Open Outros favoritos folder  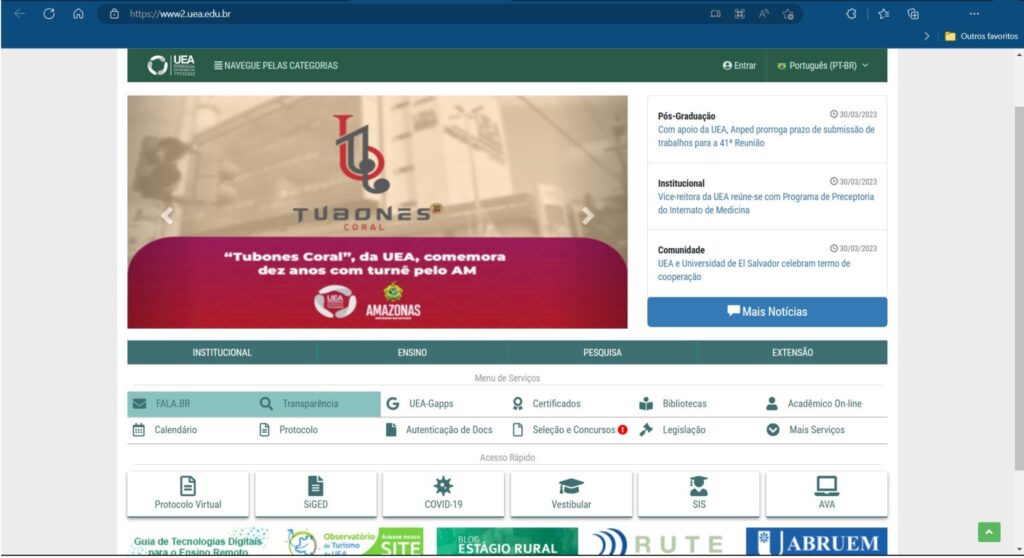[x=982, y=37]
